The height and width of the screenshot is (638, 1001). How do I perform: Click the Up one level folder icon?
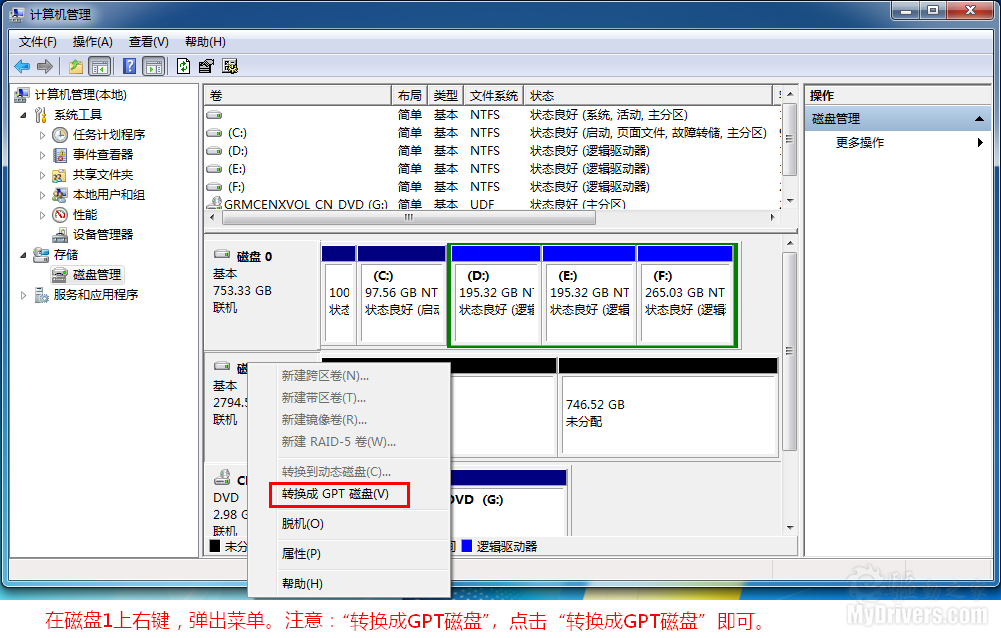click(x=76, y=66)
